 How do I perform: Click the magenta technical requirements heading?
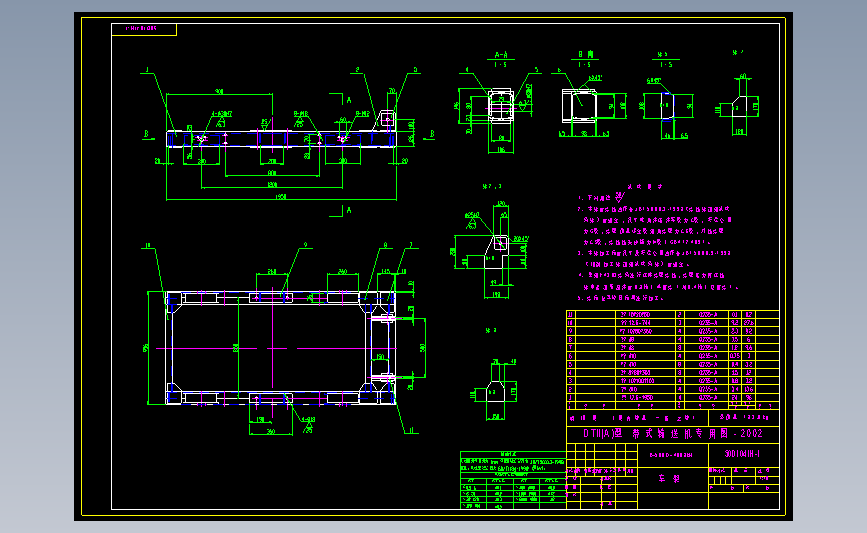click(x=644, y=187)
